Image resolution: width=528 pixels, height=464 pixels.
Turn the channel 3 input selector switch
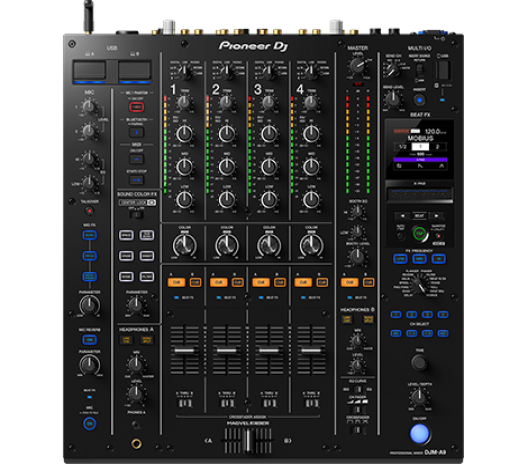[269, 71]
